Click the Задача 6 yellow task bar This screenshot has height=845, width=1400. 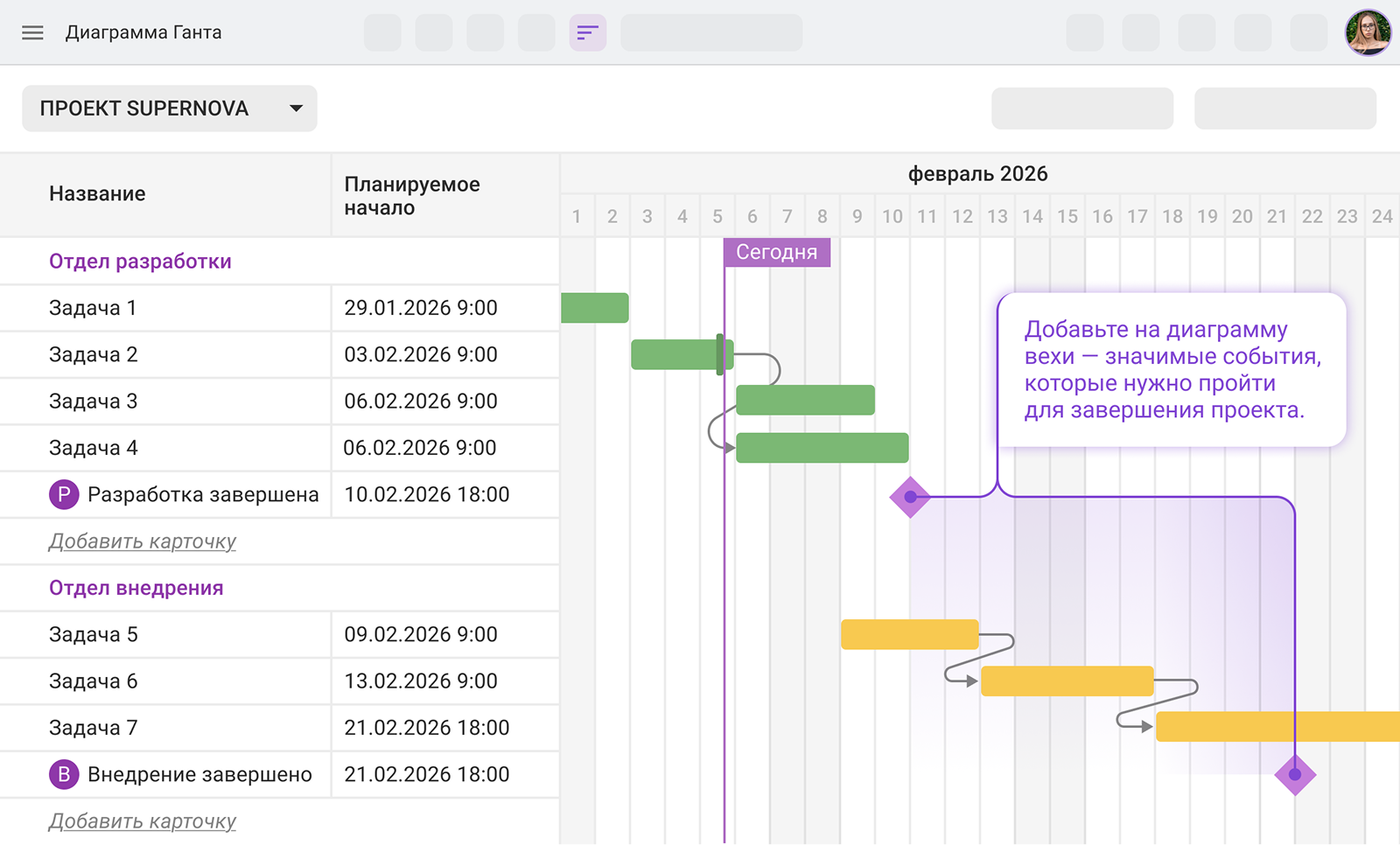point(1067,681)
